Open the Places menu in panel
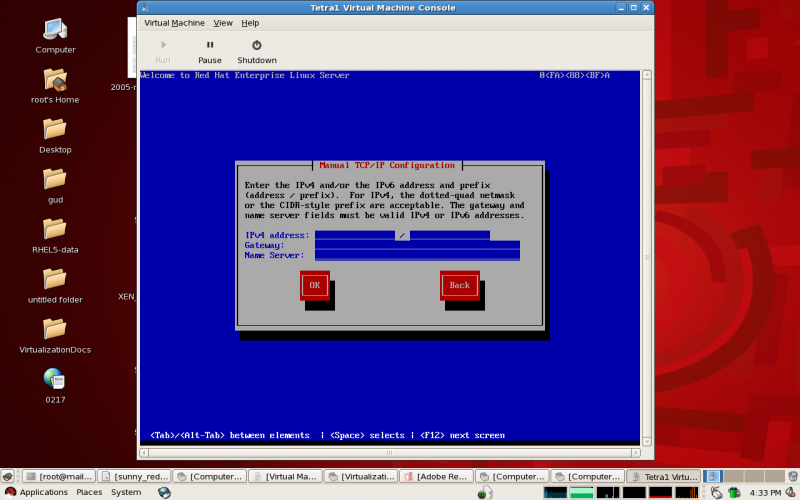Image resolution: width=800 pixels, height=500 pixels. point(89,492)
